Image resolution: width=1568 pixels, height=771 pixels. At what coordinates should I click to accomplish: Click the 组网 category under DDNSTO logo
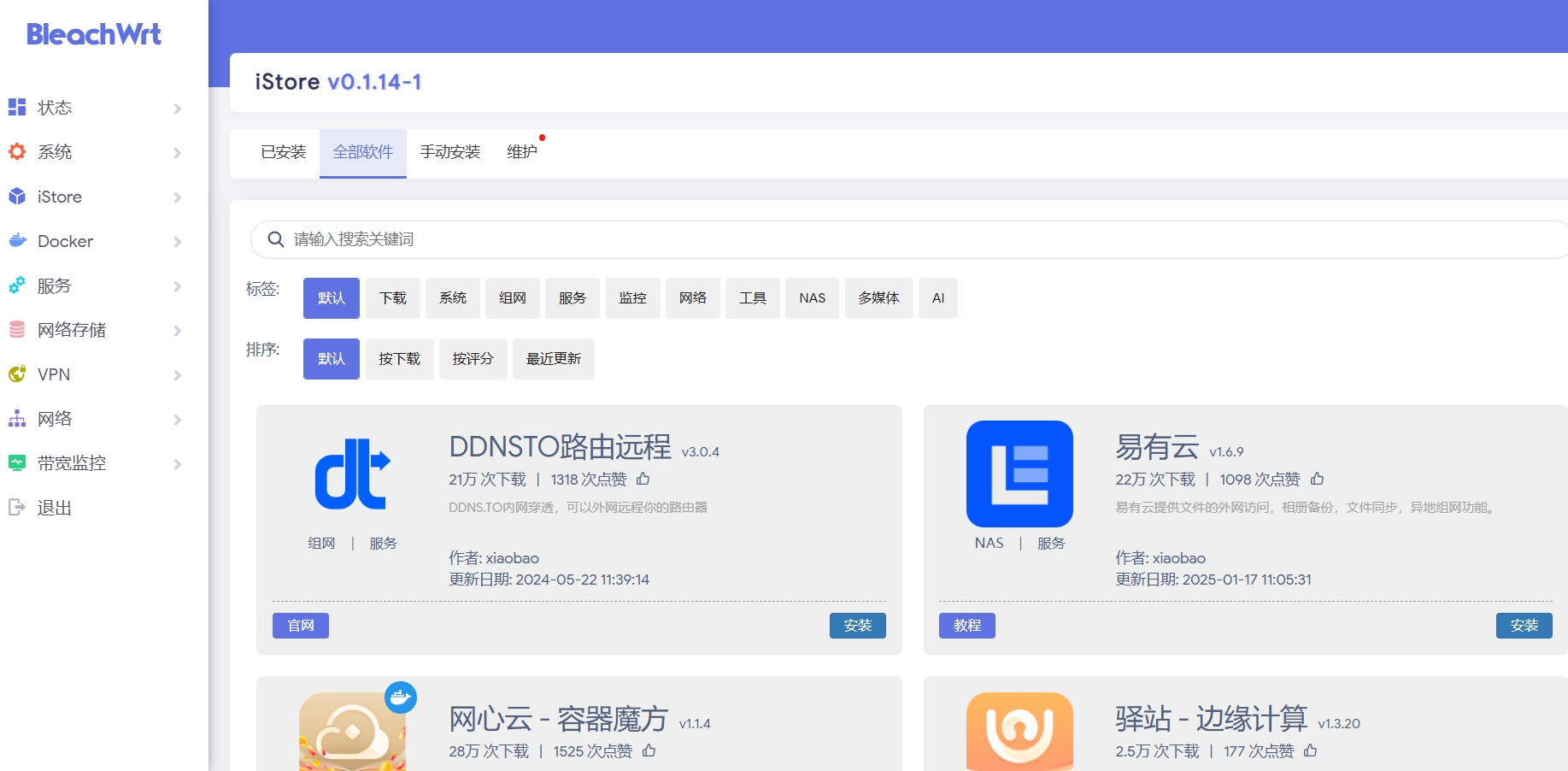click(x=322, y=543)
